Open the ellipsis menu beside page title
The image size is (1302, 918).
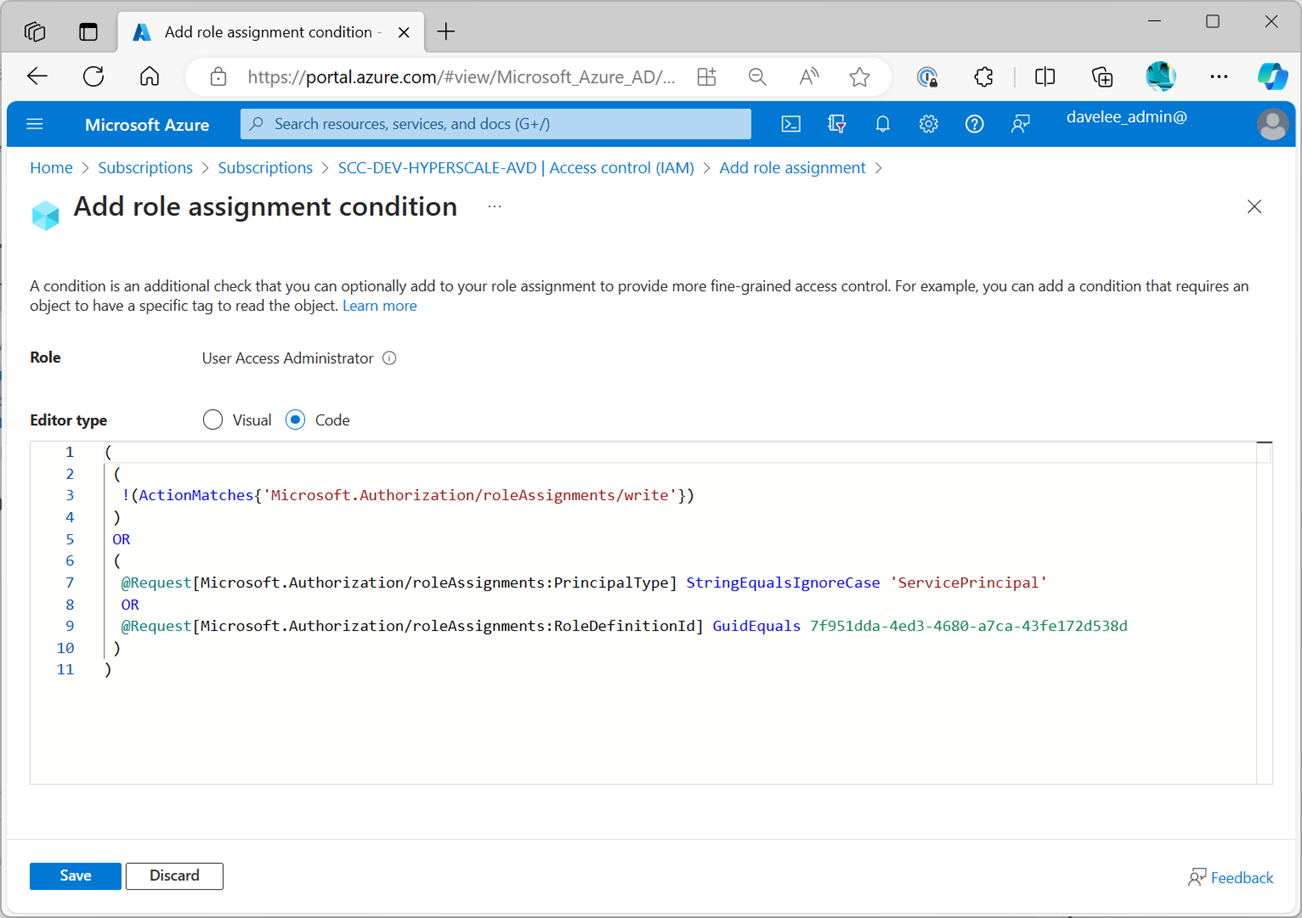(494, 207)
